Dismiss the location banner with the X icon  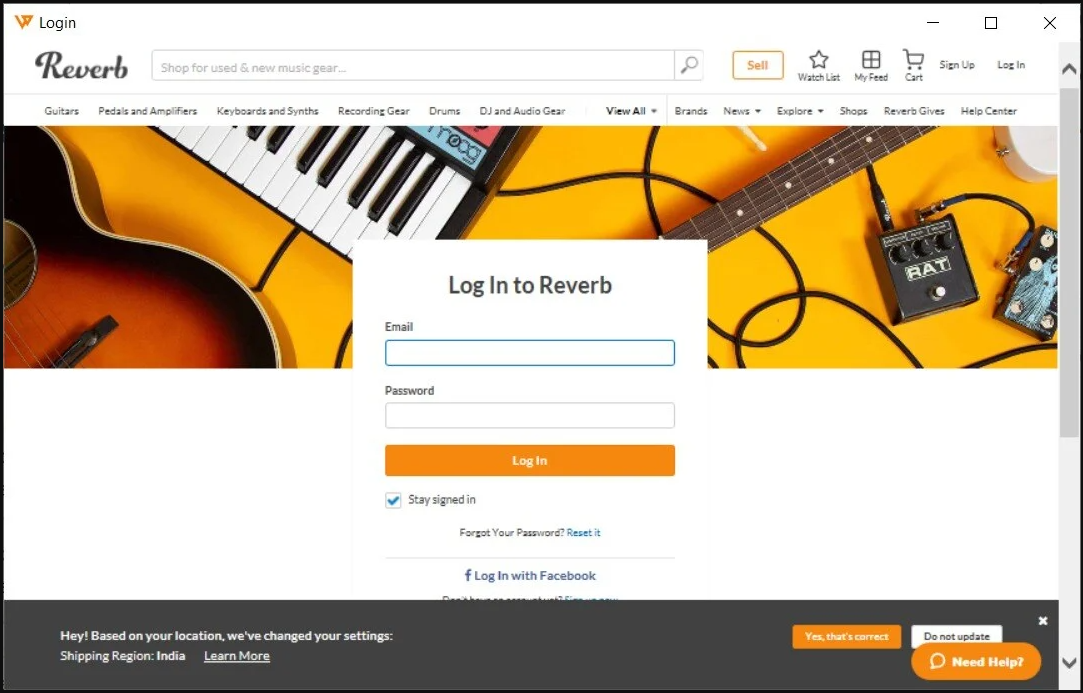point(1043,620)
